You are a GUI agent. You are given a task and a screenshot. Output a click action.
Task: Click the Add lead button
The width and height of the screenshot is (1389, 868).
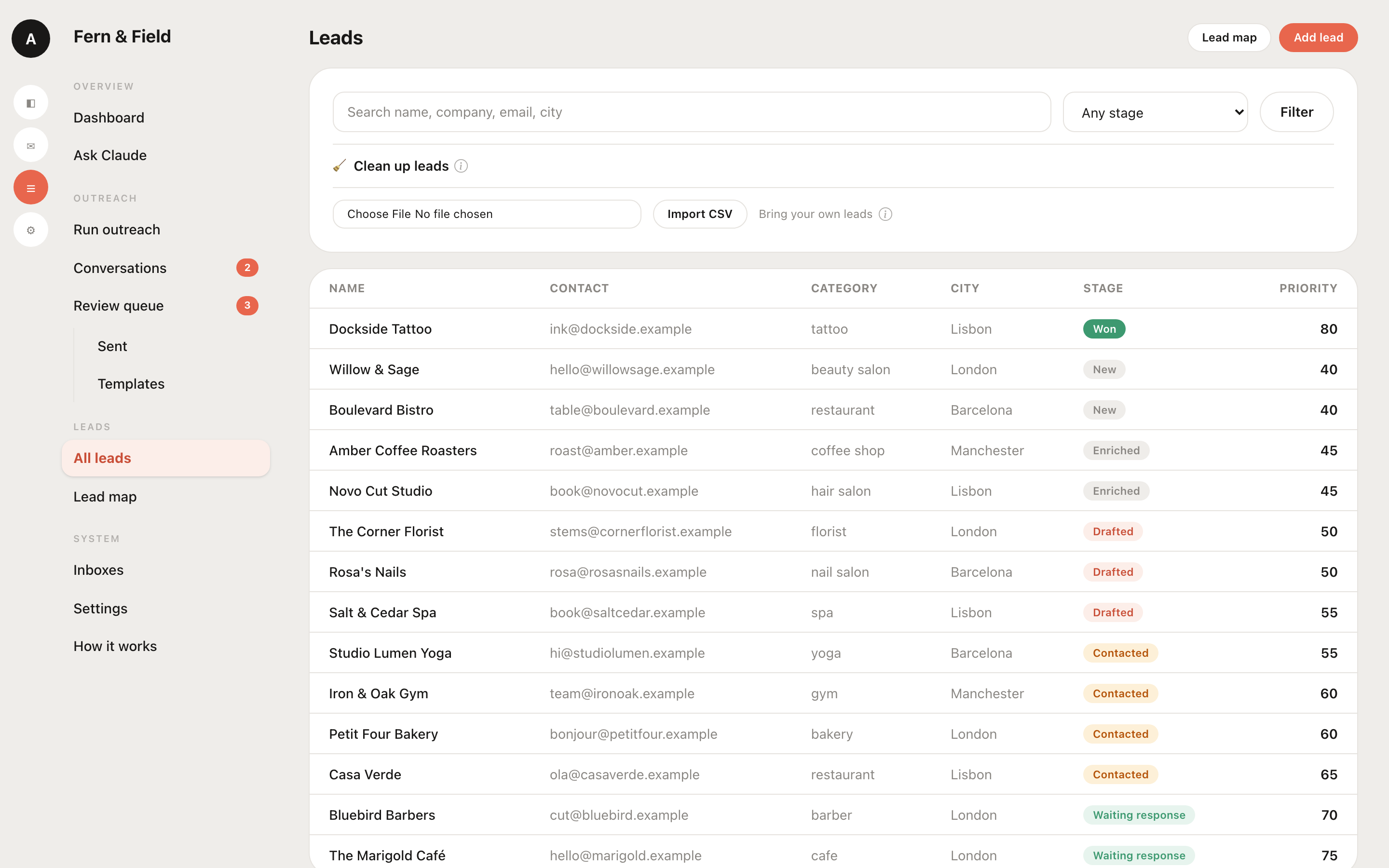pos(1319,38)
